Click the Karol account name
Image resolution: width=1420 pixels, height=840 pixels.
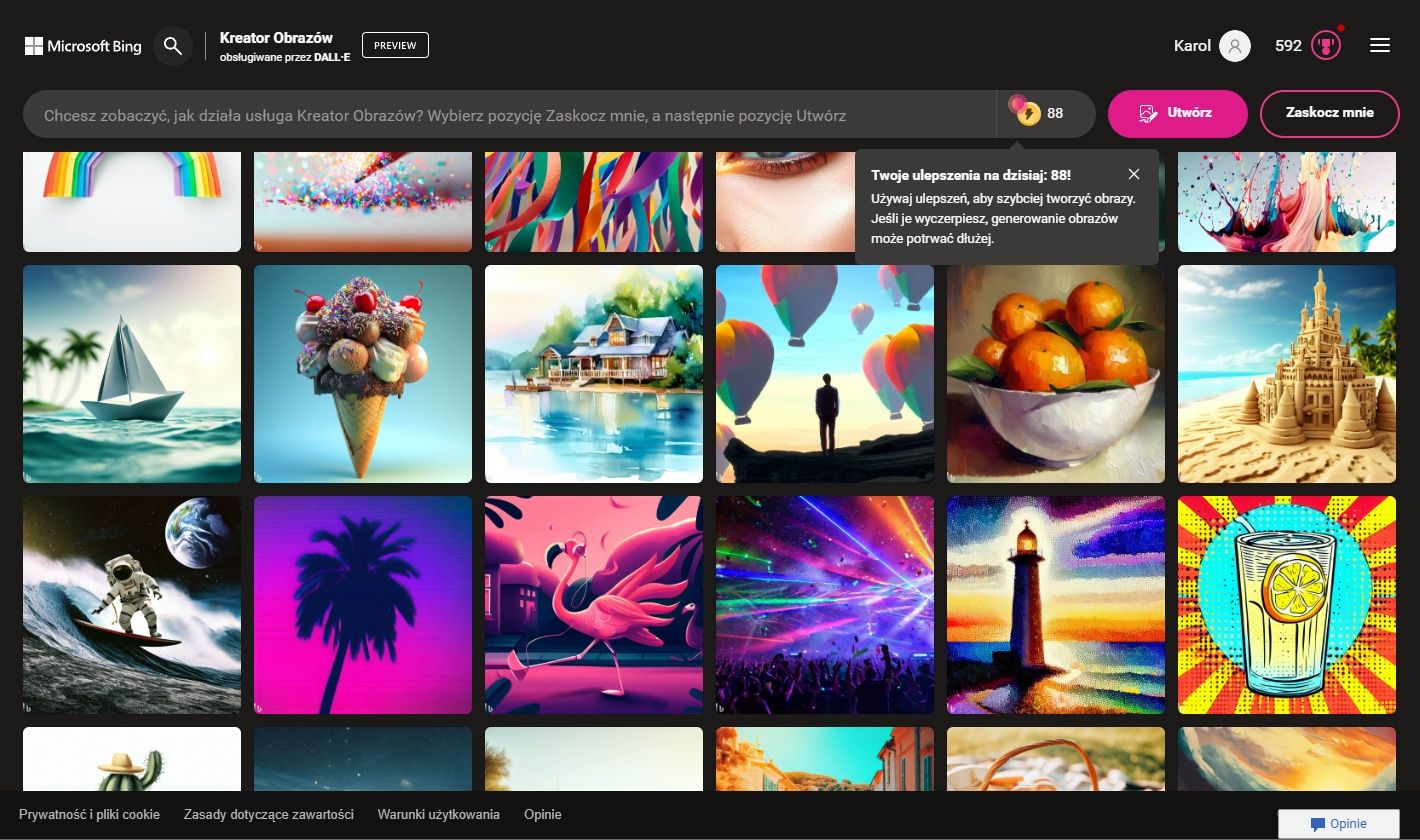(x=1192, y=46)
